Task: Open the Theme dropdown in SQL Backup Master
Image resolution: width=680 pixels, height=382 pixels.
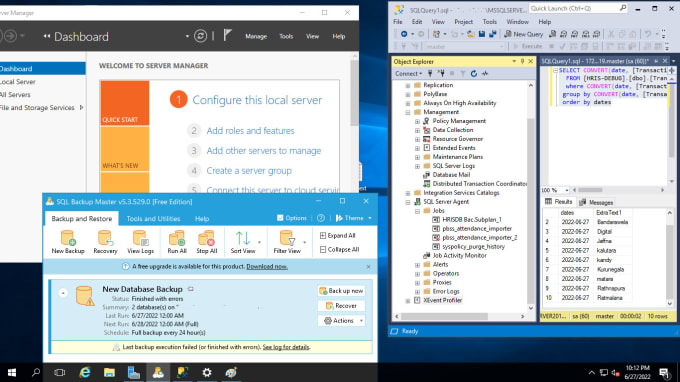Action: pyautogui.click(x=354, y=218)
